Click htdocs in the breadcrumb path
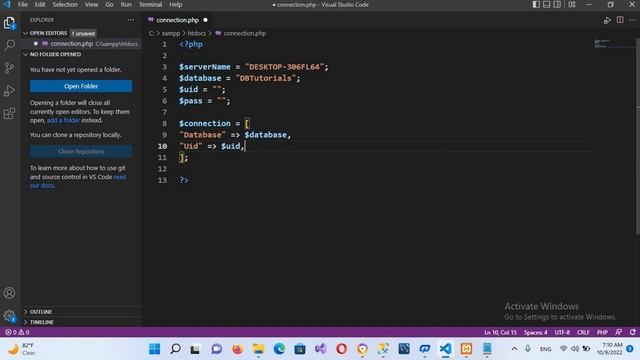 tap(197, 33)
